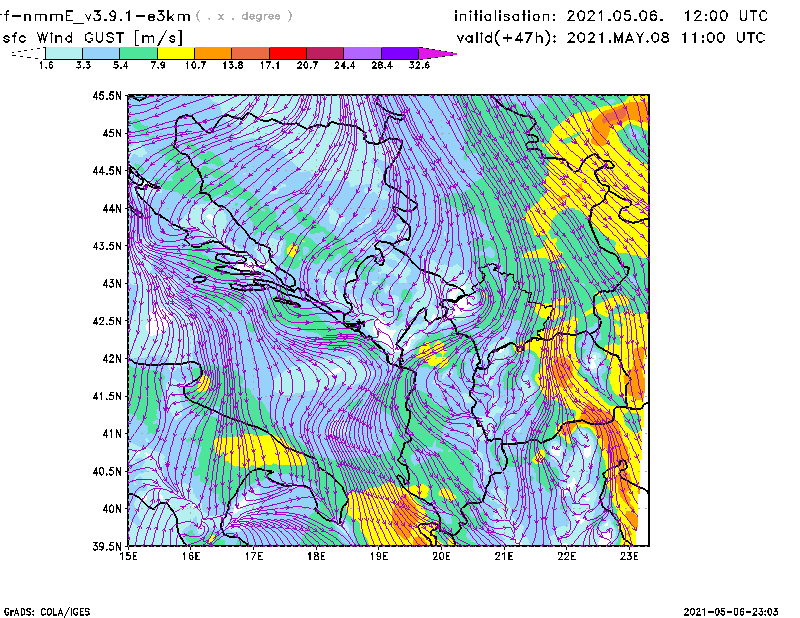
Task: Click the longitude label '21E'
Action: [x=504, y=556]
